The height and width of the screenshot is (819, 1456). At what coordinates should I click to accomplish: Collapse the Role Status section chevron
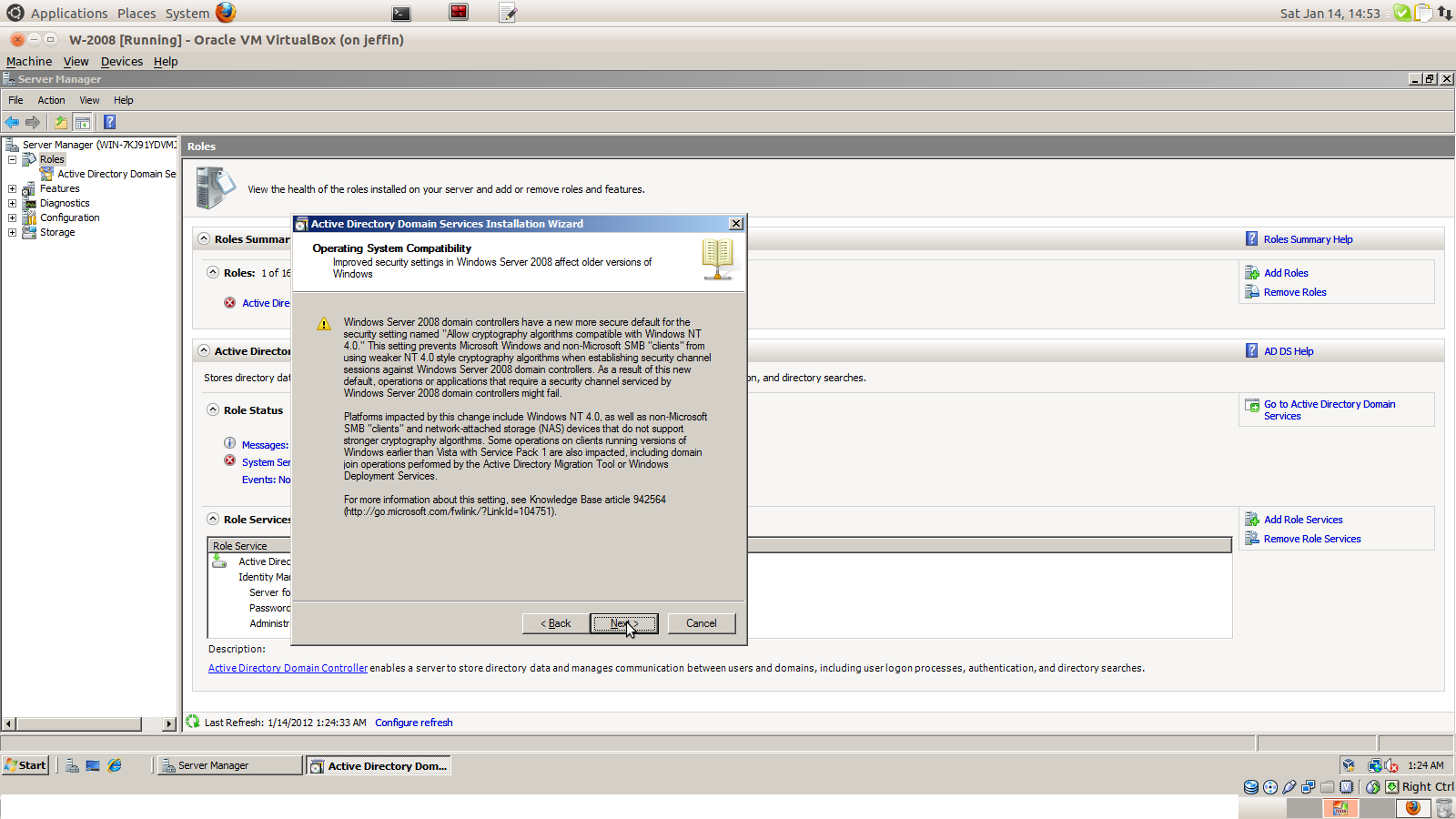[213, 410]
